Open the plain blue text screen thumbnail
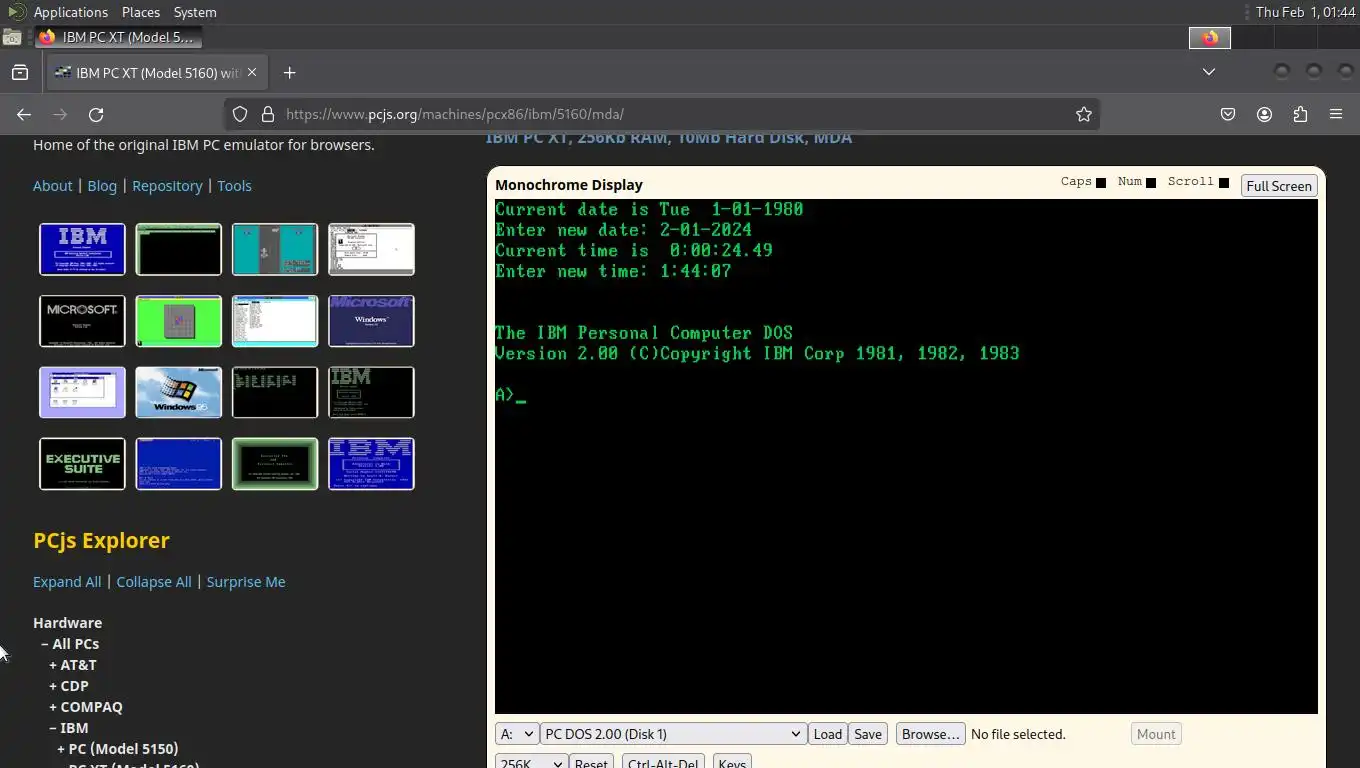Image resolution: width=1360 pixels, height=768 pixels. [x=179, y=464]
